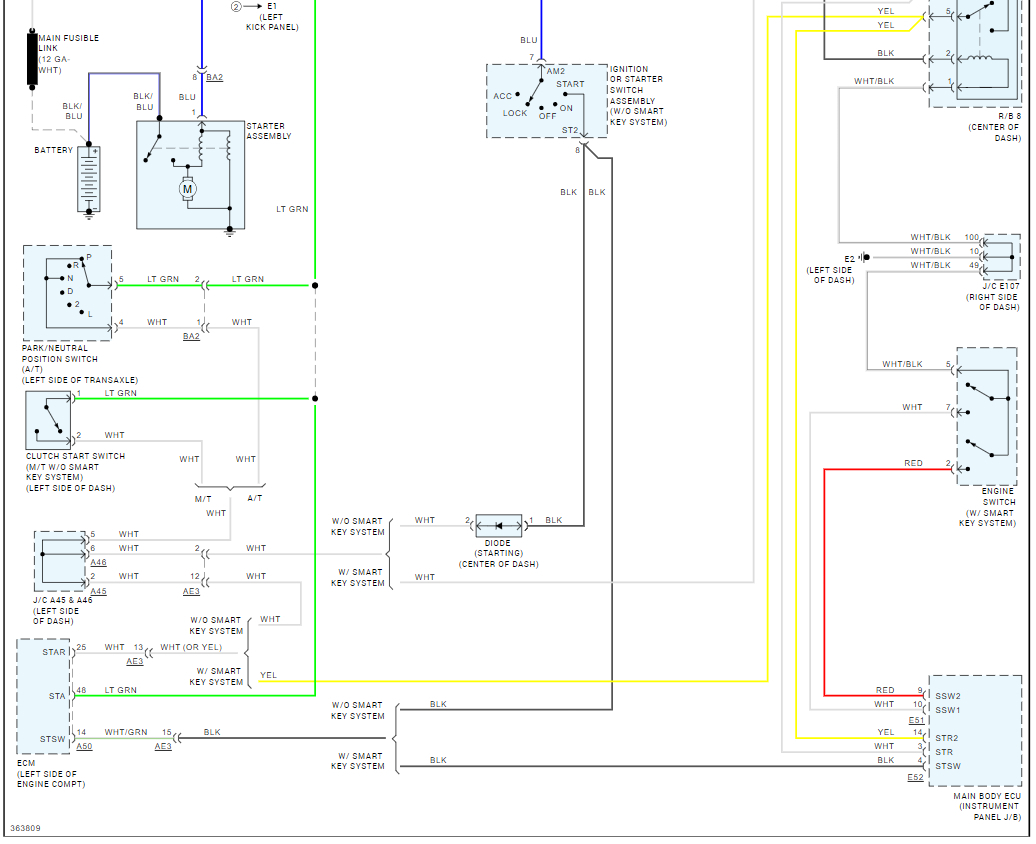Click the starting diode symbol
The width and height of the screenshot is (1036, 844).
pos(499,526)
